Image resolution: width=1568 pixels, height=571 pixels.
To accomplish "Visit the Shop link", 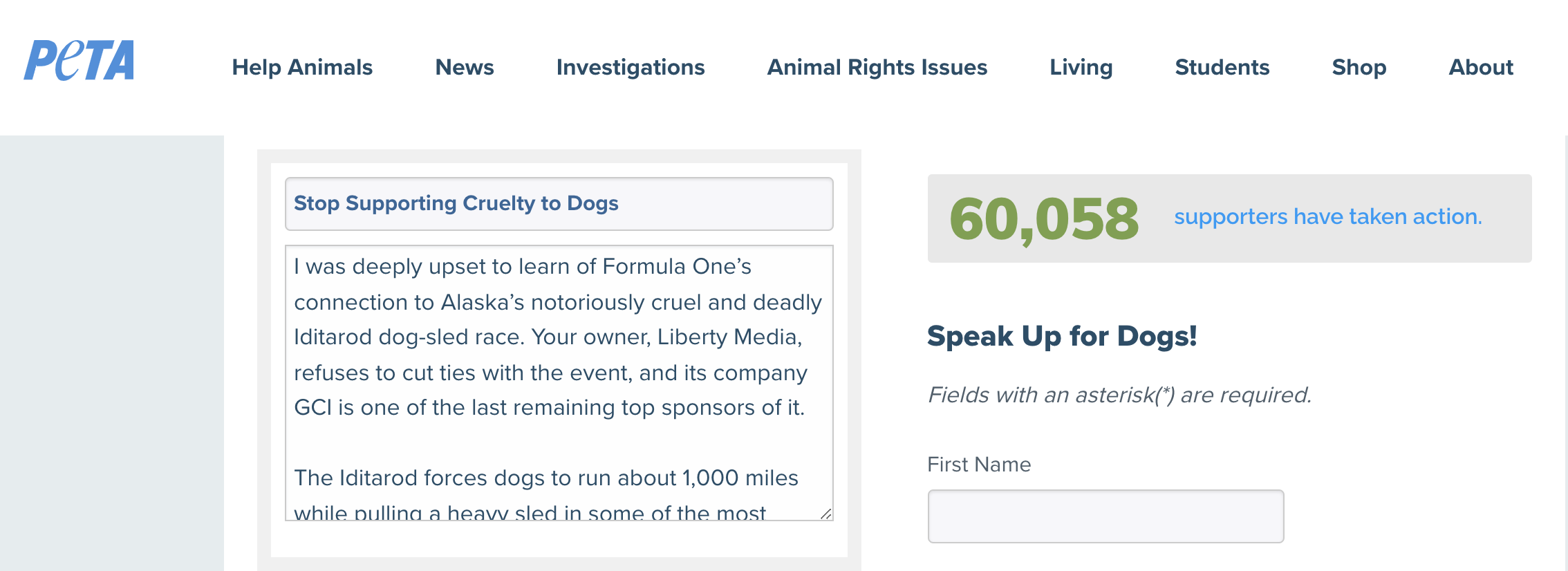I will coord(1359,67).
